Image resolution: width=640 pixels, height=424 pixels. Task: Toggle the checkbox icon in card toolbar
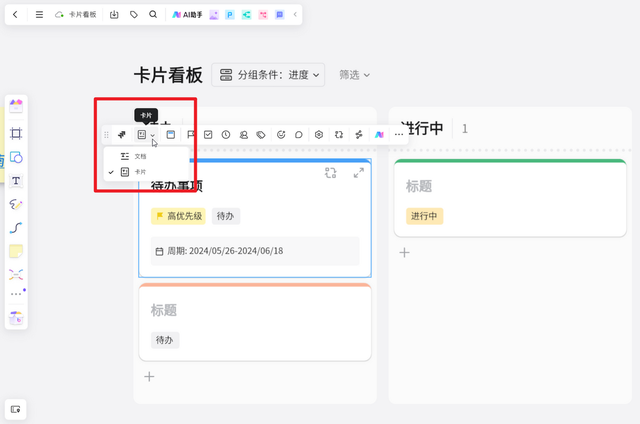tap(208, 135)
